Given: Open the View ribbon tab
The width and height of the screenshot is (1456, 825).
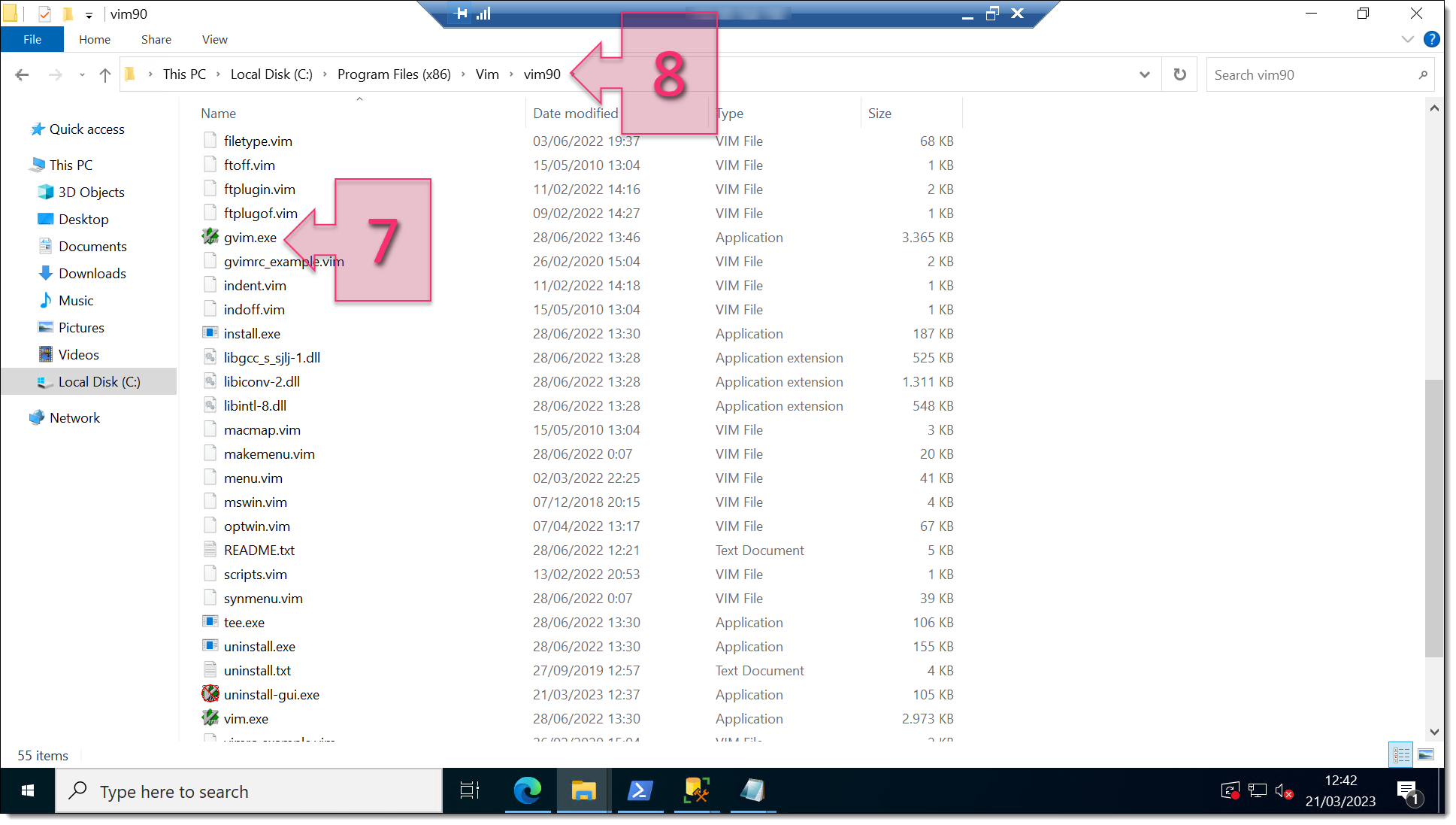Looking at the screenshot, I should point(214,39).
